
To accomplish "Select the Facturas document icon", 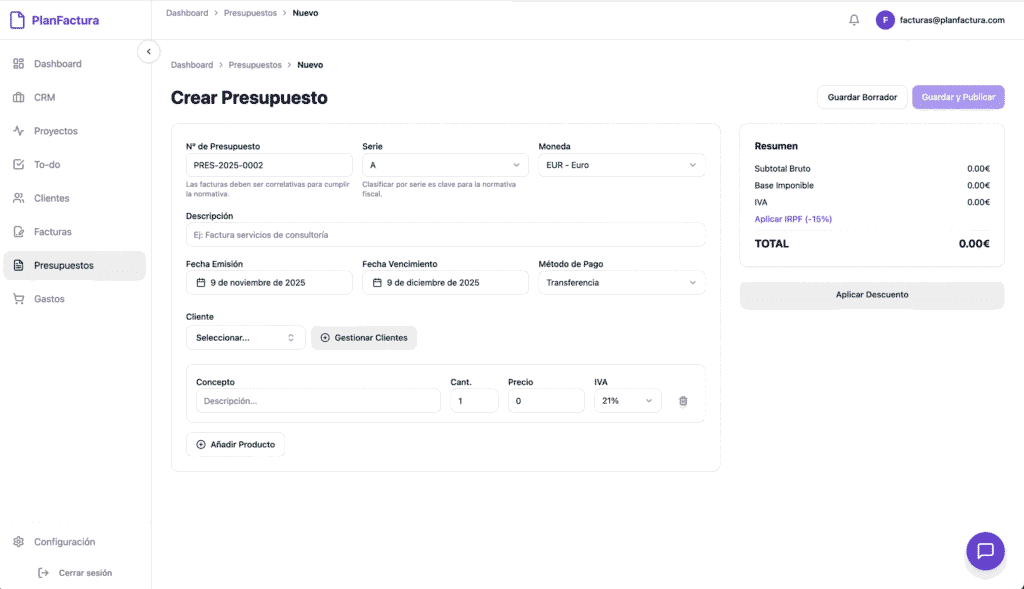I will pos(19,231).
